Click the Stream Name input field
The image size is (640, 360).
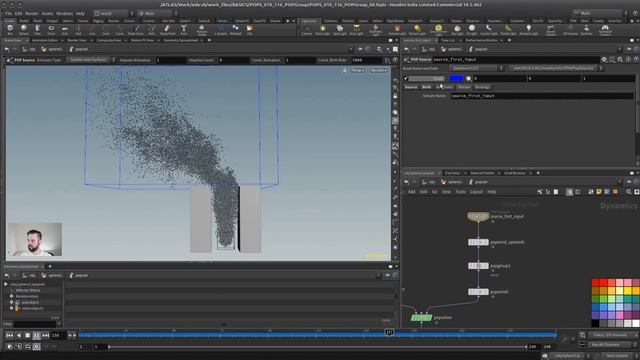click(542, 96)
